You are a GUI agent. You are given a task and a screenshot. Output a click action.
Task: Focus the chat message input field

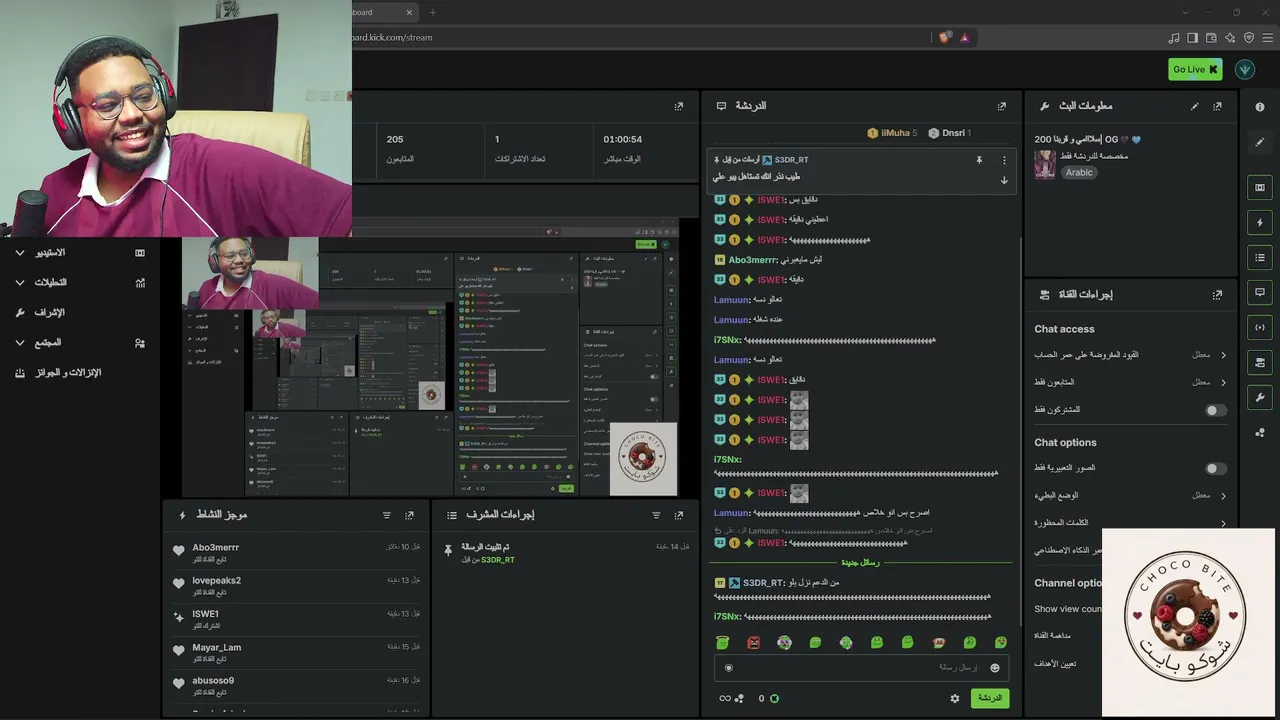(x=861, y=668)
